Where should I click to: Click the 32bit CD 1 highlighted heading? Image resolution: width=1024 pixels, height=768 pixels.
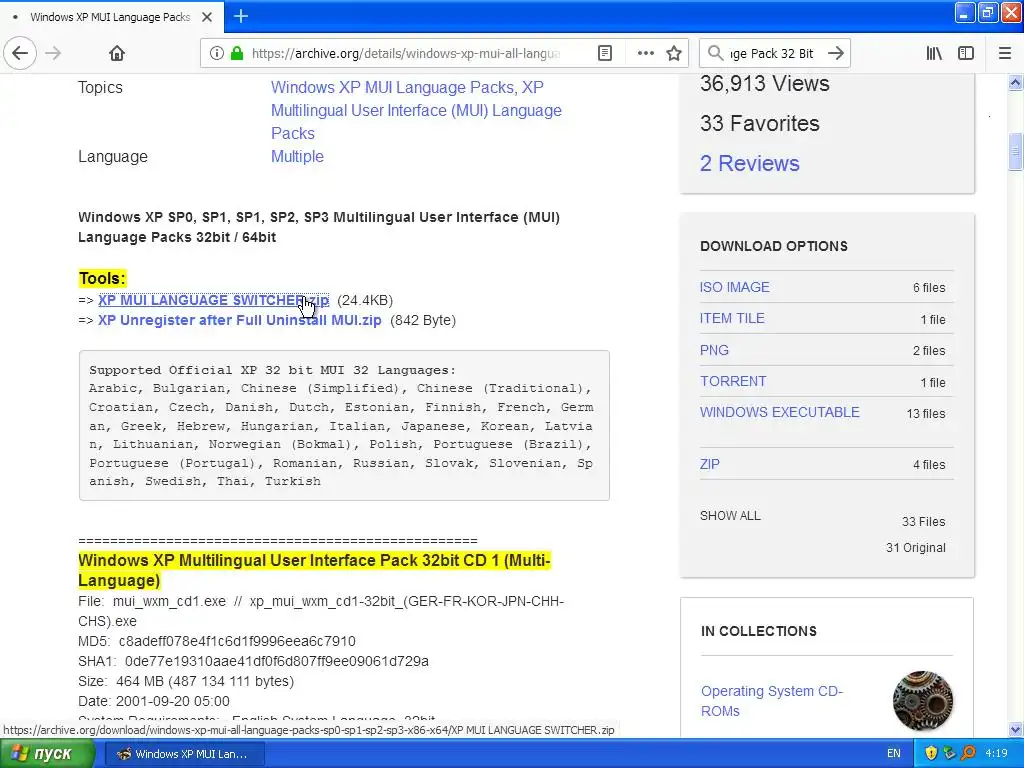click(x=314, y=570)
